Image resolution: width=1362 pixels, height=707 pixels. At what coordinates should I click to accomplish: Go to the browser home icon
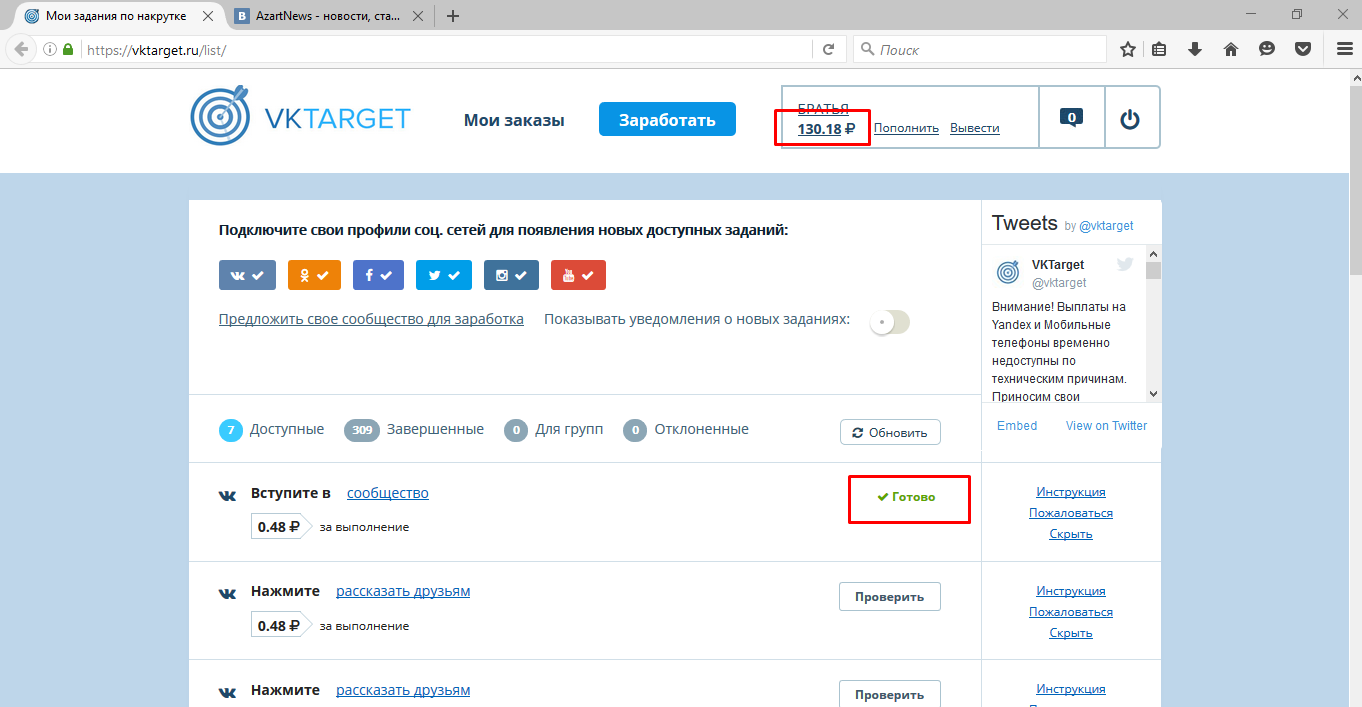(1231, 49)
